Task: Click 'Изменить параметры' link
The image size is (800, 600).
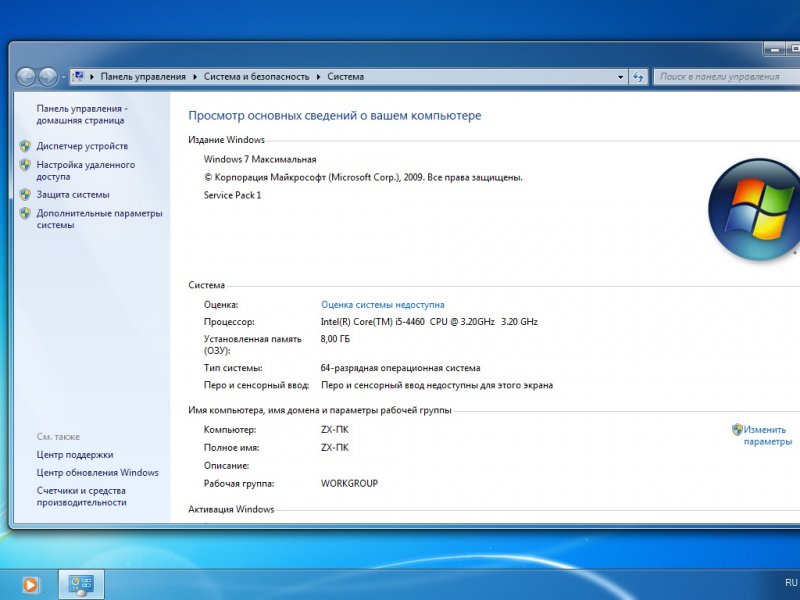Action: (x=767, y=435)
